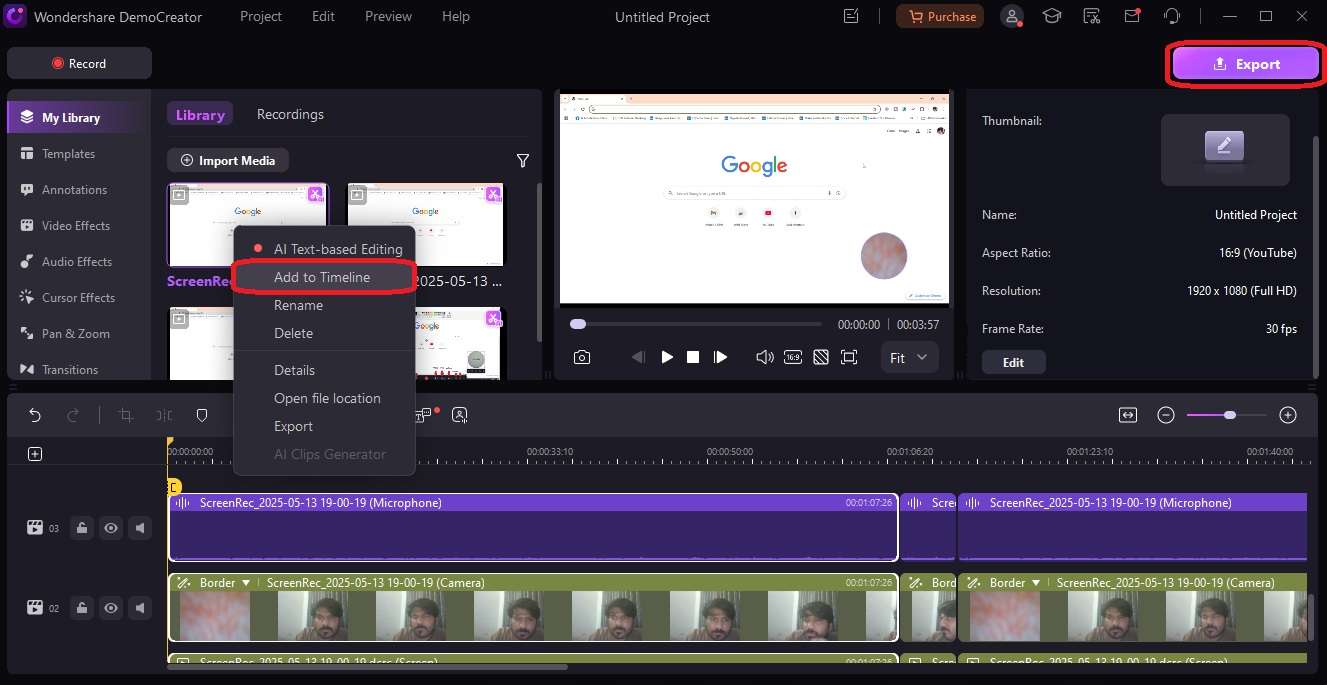Open the Edit menu in menu bar
1327x685 pixels.
coord(323,16)
